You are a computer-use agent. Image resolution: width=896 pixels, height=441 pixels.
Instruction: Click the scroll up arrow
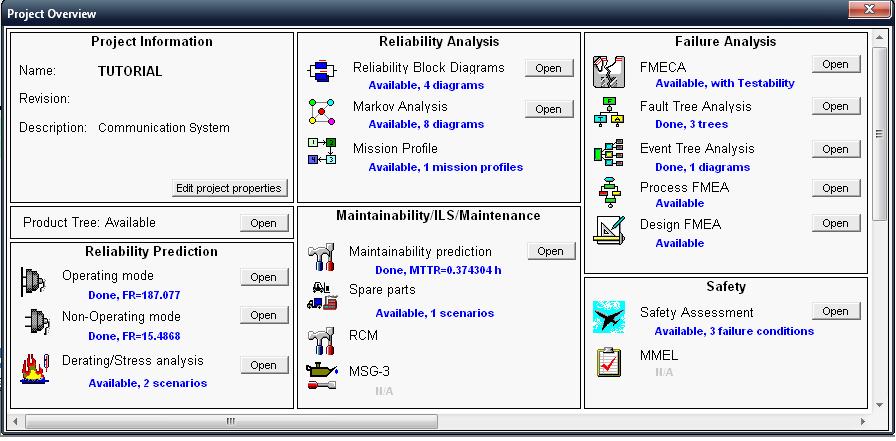tap(879, 39)
